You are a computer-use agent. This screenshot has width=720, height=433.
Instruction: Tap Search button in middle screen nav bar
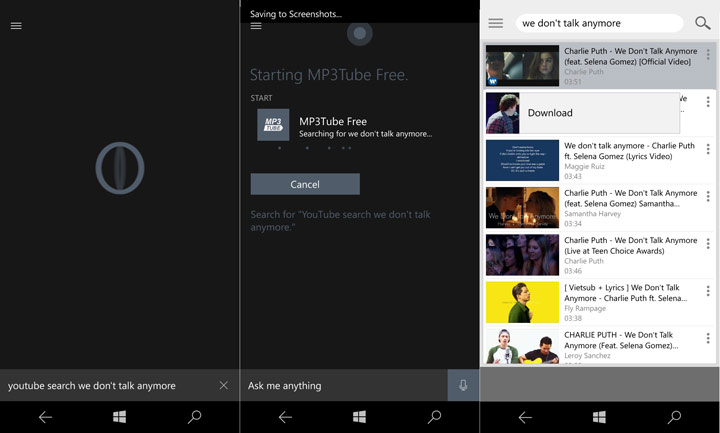point(434,417)
